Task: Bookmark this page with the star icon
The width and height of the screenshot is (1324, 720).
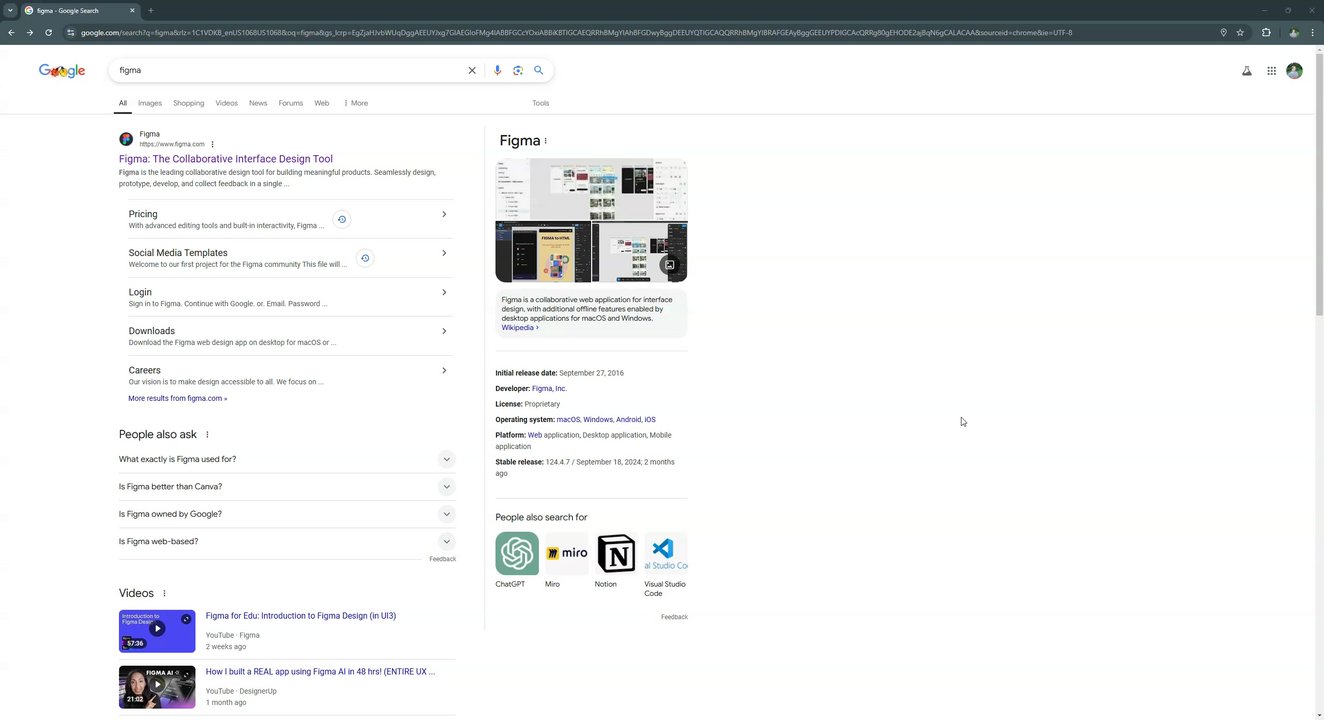Action: pyautogui.click(x=1240, y=32)
